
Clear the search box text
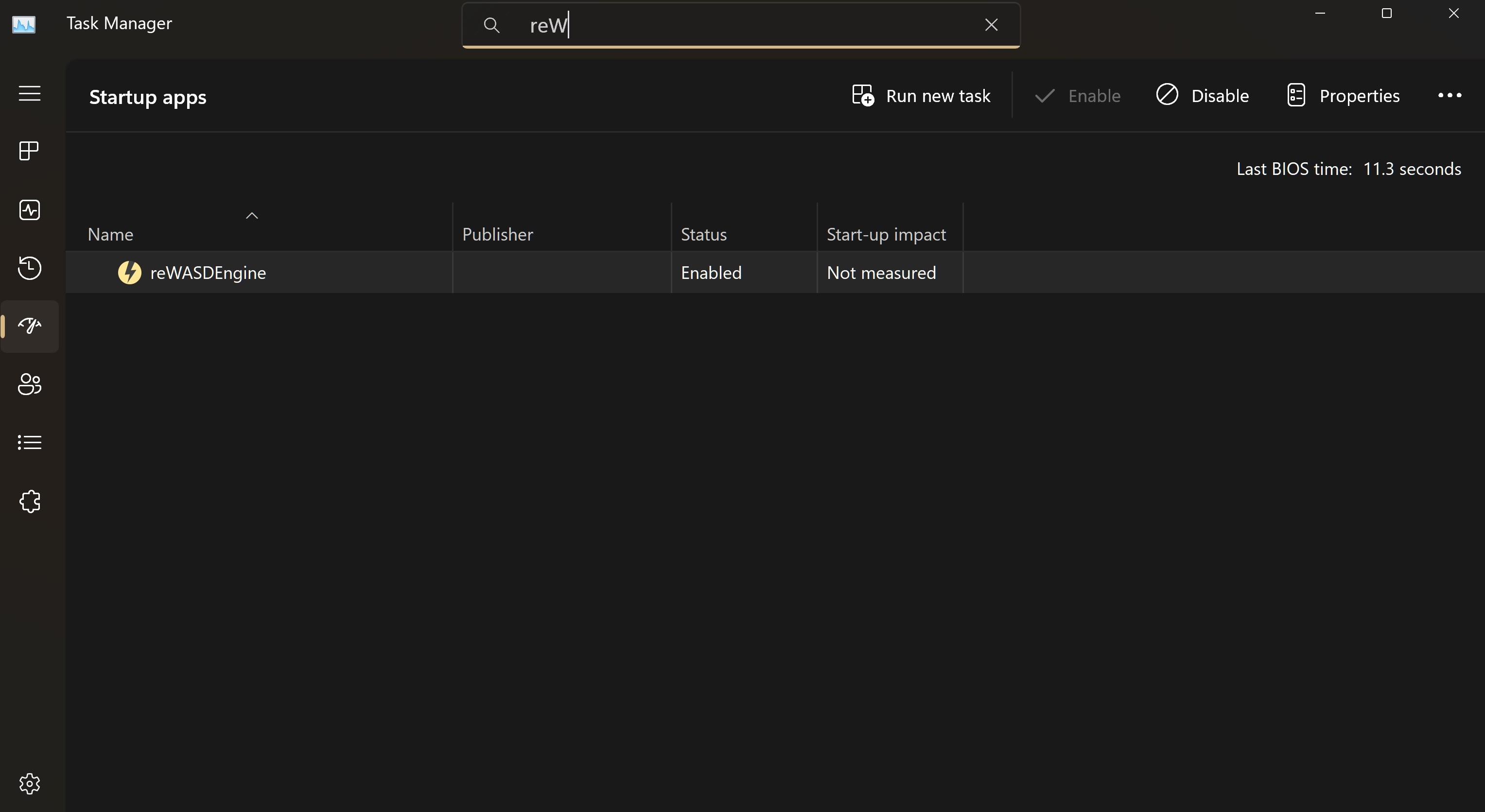[991, 25]
